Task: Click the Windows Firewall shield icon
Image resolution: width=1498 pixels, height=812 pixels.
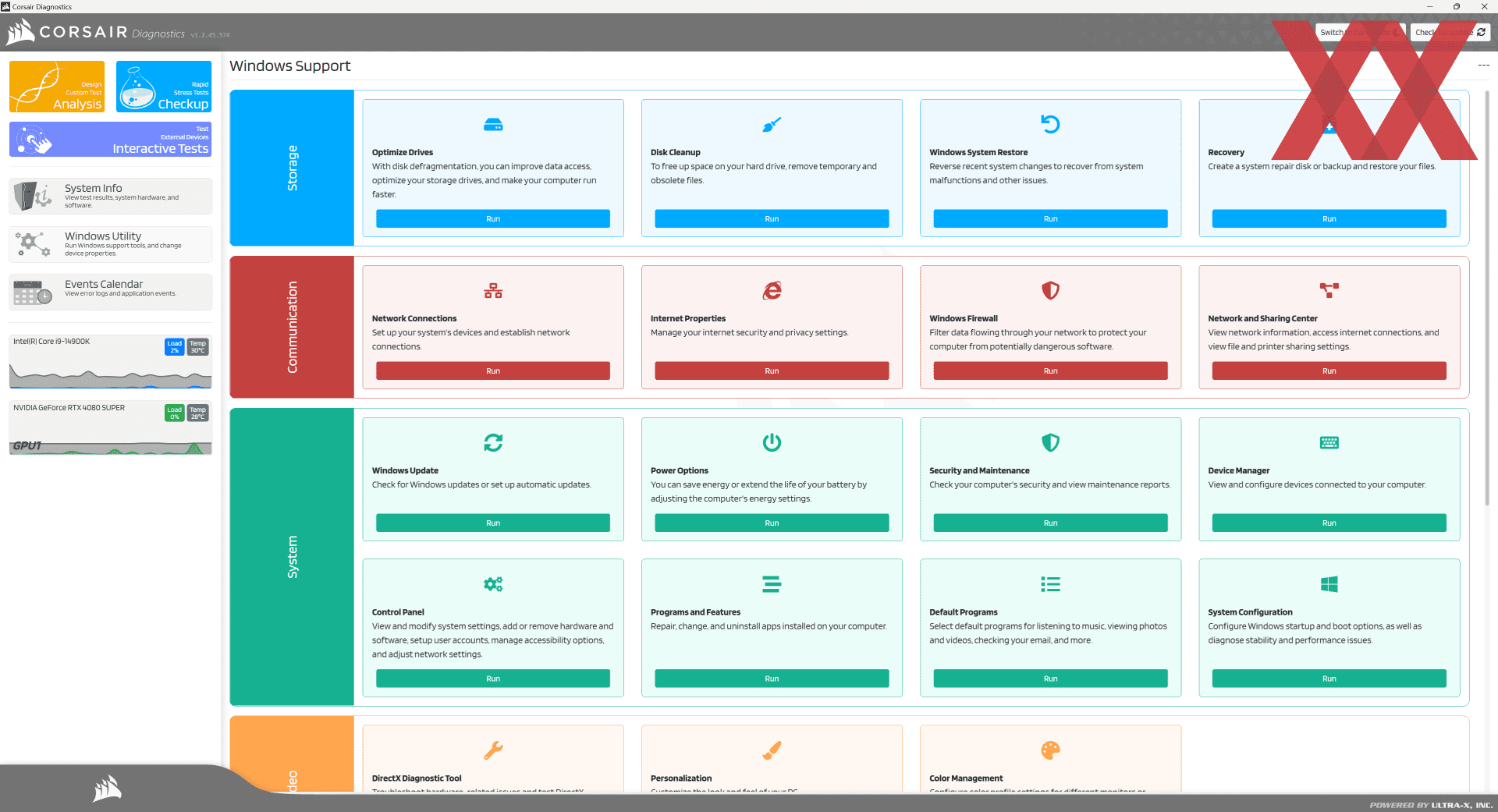Action: point(1050,290)
